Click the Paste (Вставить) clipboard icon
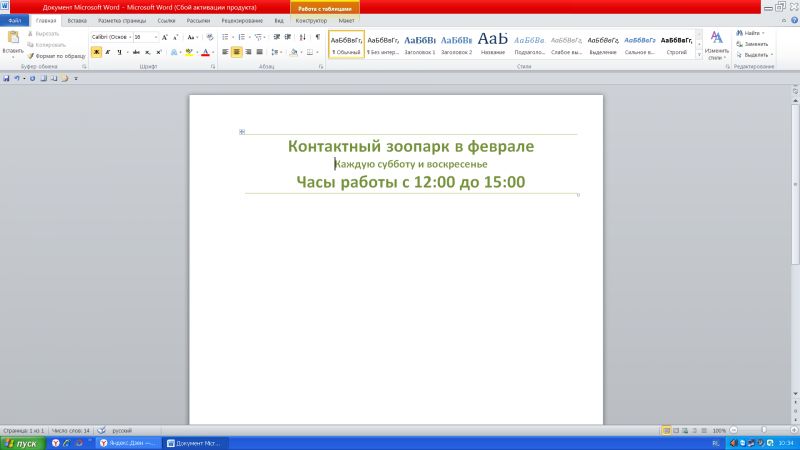 click(x=12, y=39)
